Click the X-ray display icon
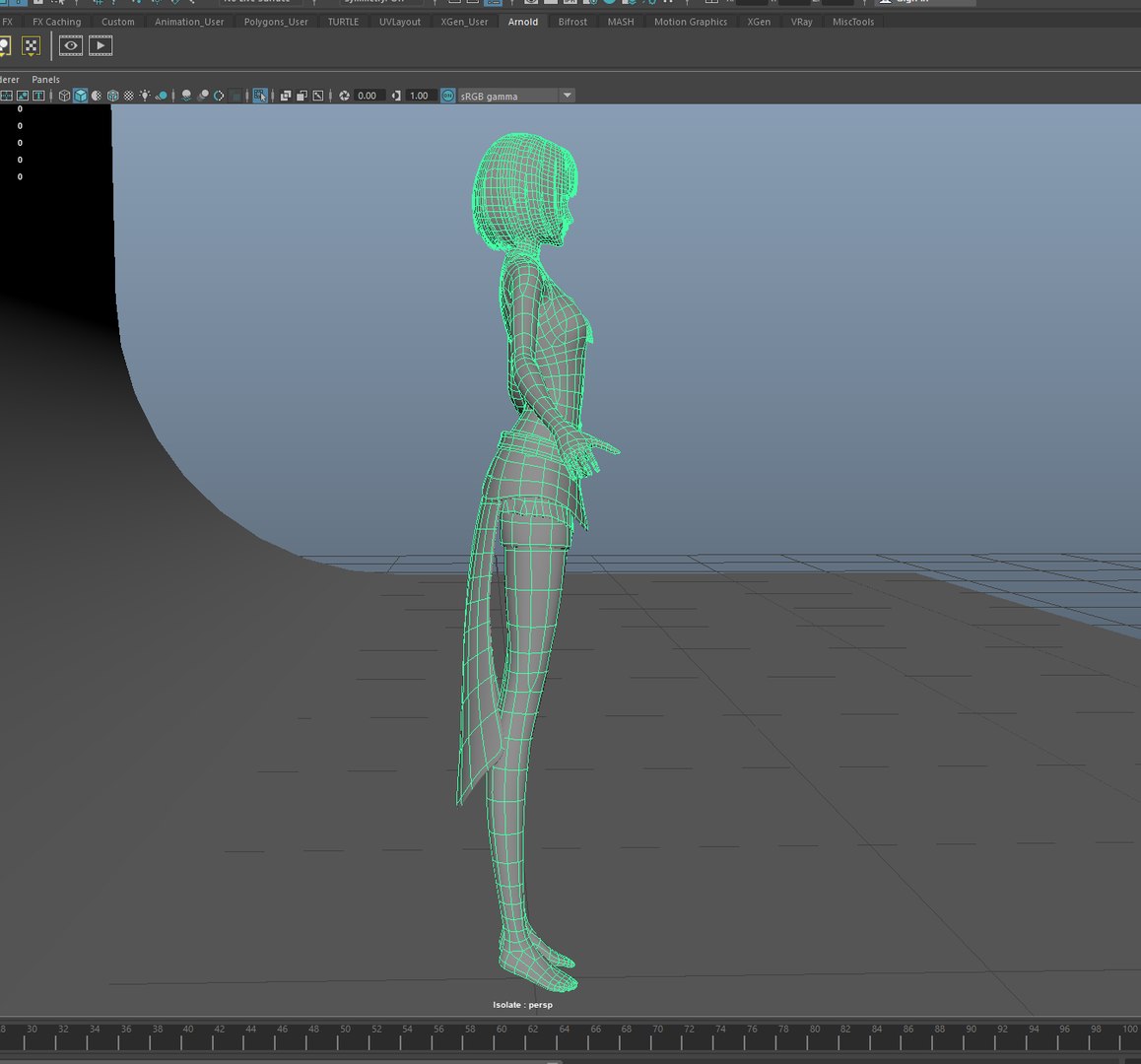This screenshot has width=1141, height=1064. tap(286, 96)
